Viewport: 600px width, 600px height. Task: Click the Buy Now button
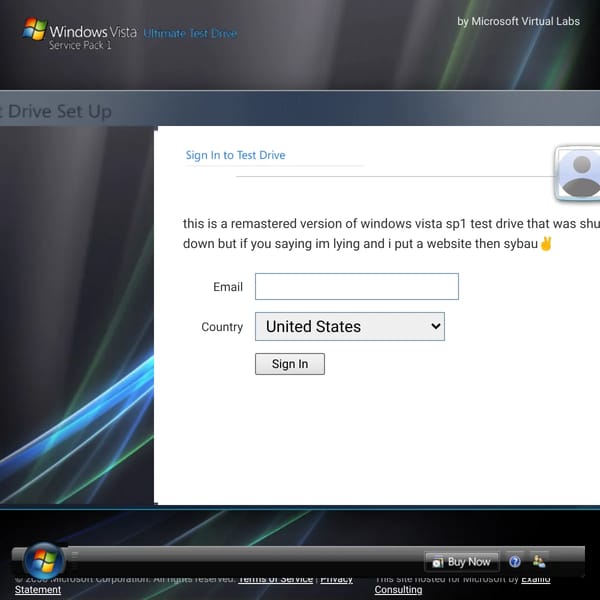(x=461, y=562)
